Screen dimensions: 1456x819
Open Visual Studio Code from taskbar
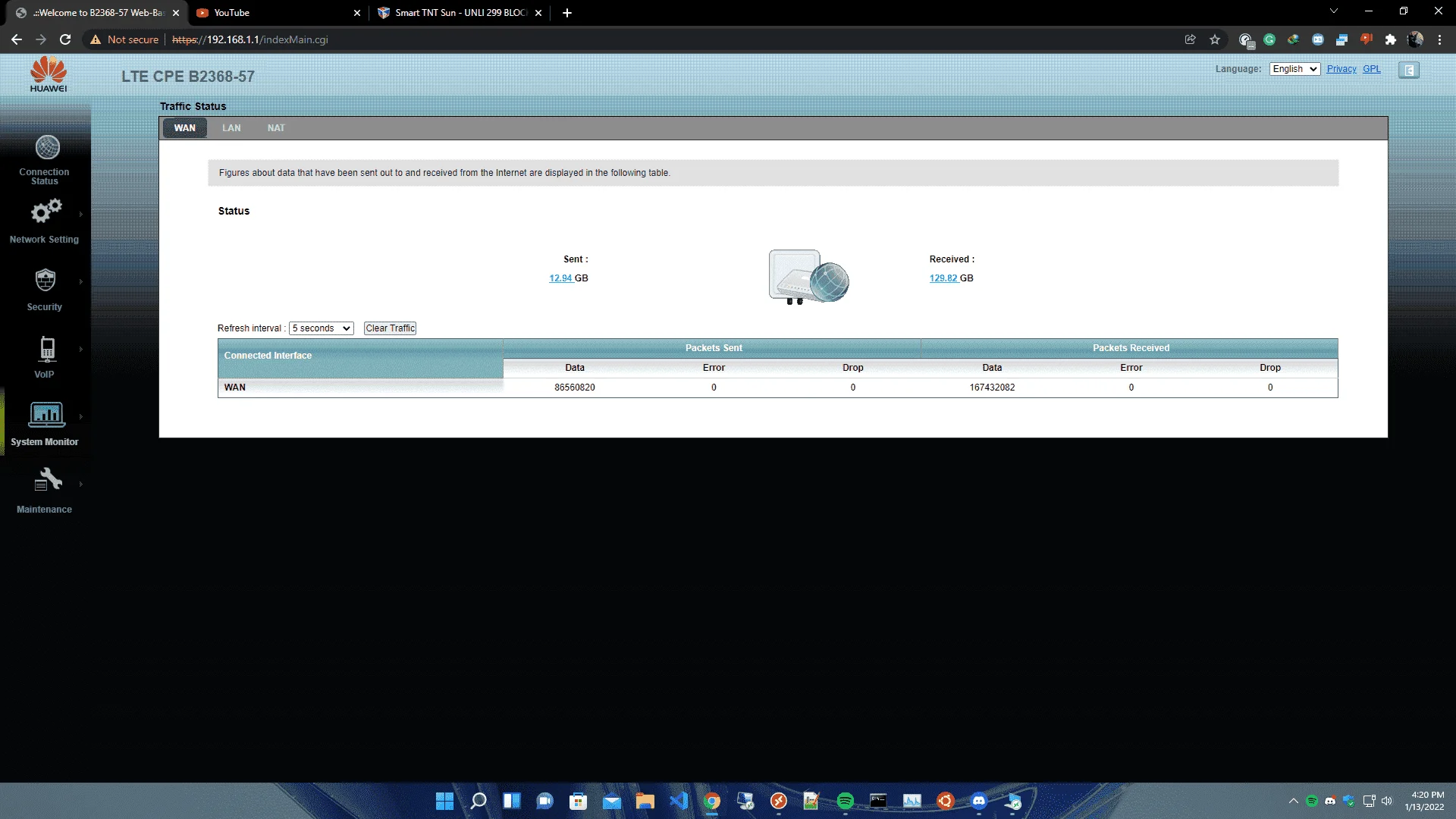(679, 801)
